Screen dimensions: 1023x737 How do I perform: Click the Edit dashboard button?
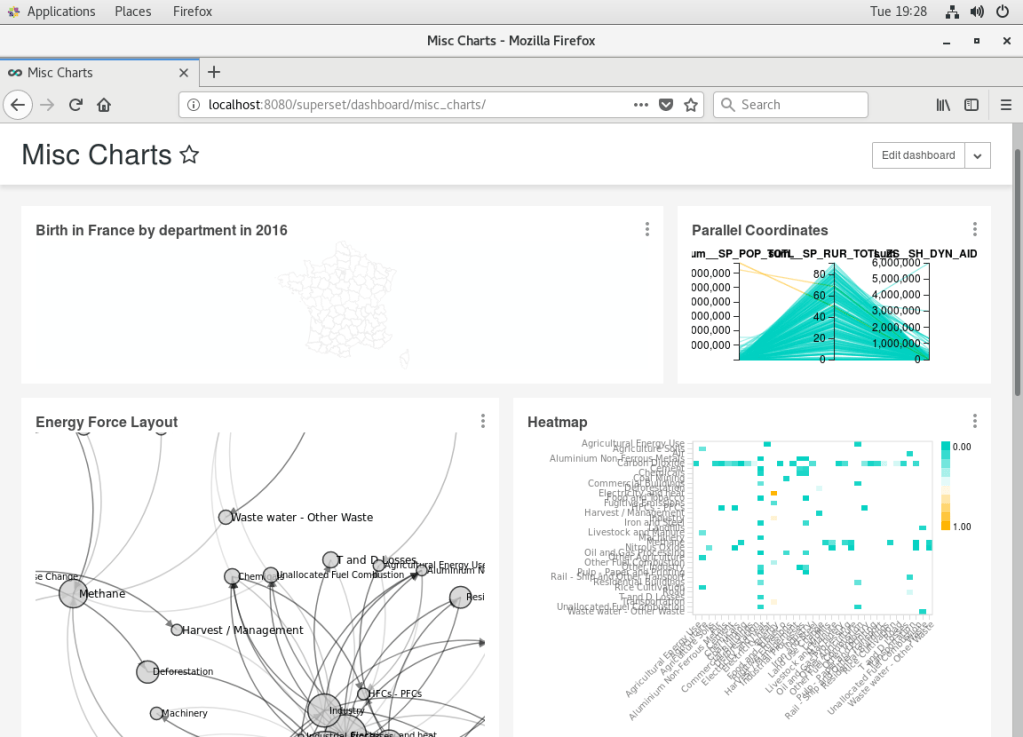click(x=918, y=155)
